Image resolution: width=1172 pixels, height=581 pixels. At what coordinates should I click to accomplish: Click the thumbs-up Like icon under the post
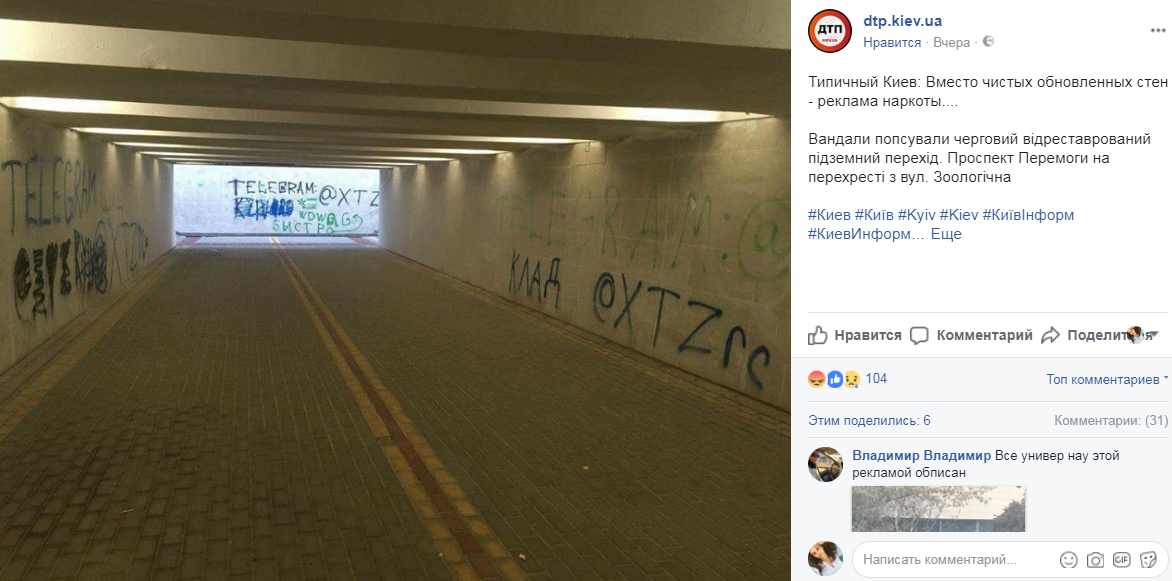[x=818, y=335]
